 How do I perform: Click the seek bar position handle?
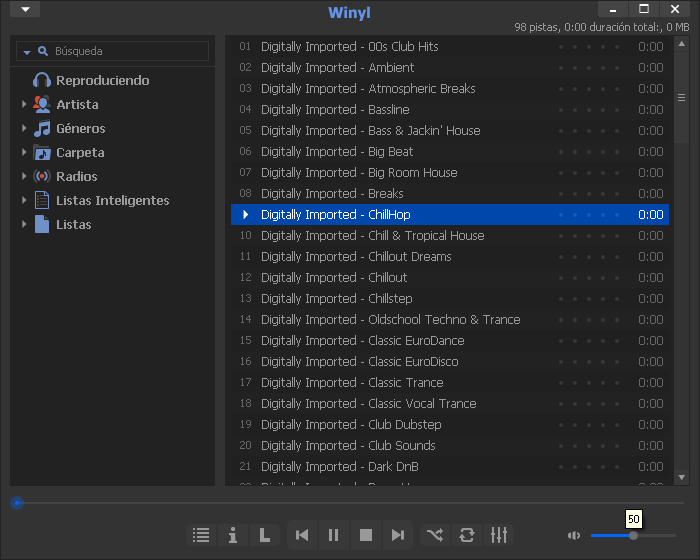pyautogui.click(x=17, y=503)
